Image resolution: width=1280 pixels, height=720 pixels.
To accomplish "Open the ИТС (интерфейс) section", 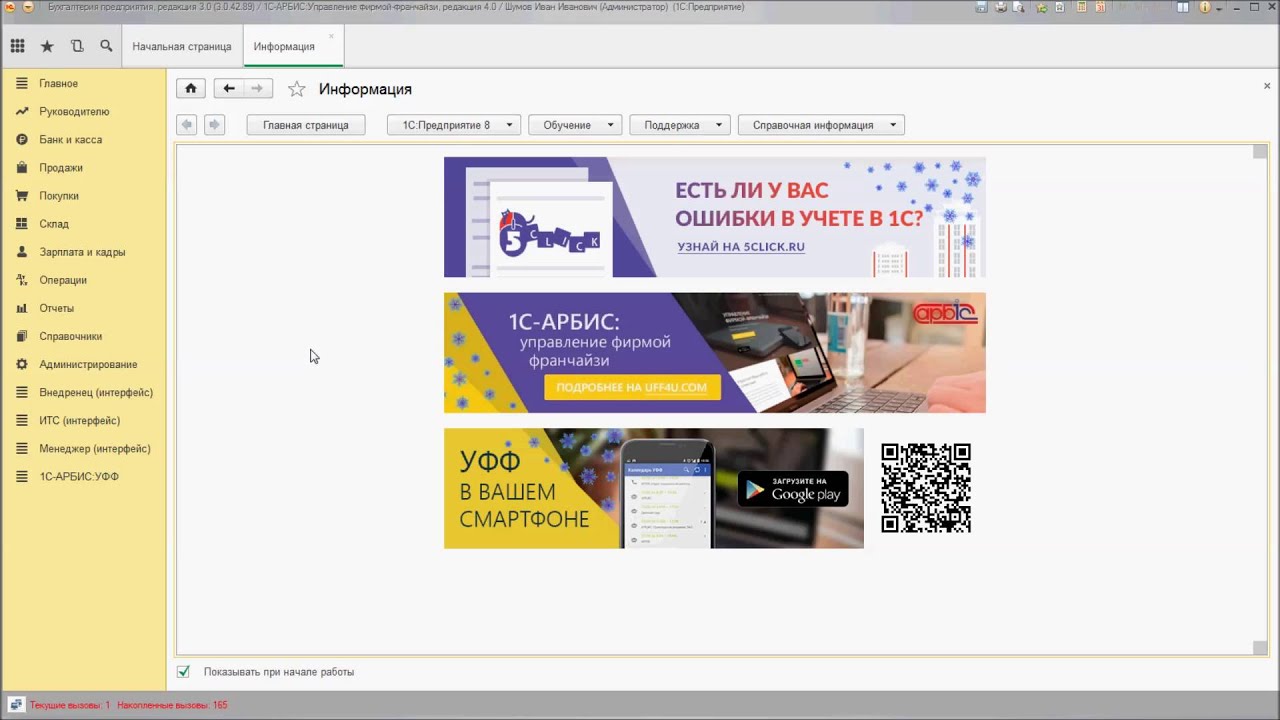I will pyautogui.click(x=83, y=420).
